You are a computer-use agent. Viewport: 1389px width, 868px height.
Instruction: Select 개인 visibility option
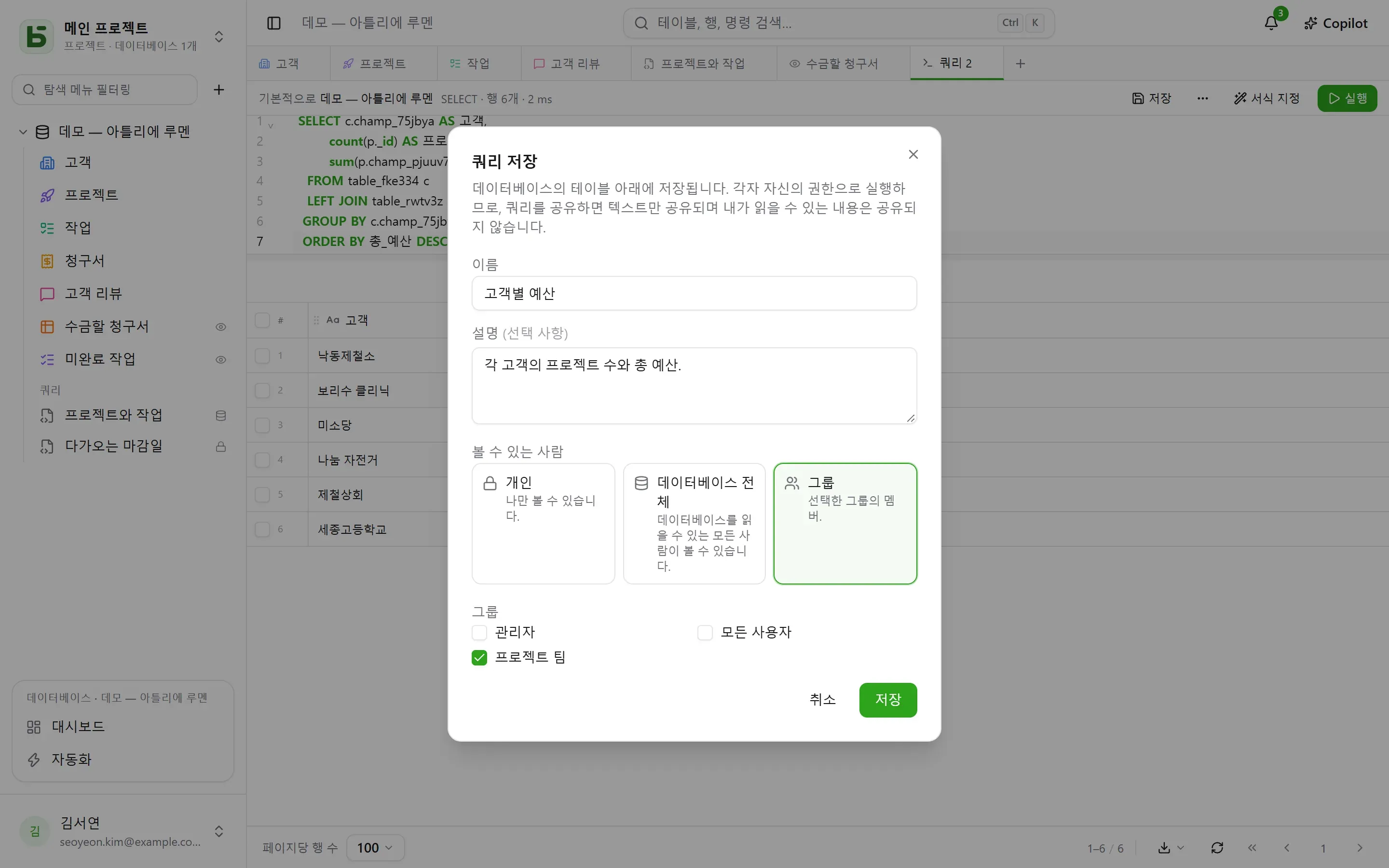point(543,524)
